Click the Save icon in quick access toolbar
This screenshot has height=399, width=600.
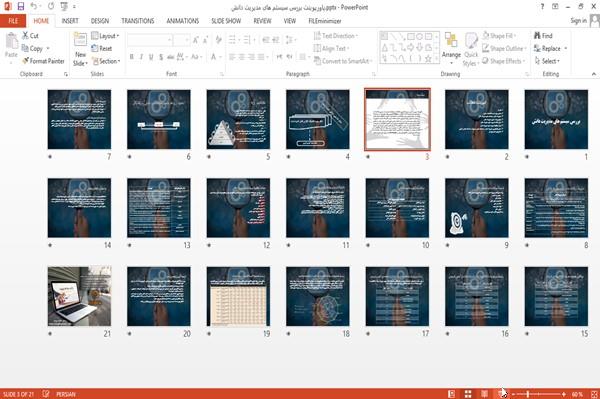tap(21, 6)
